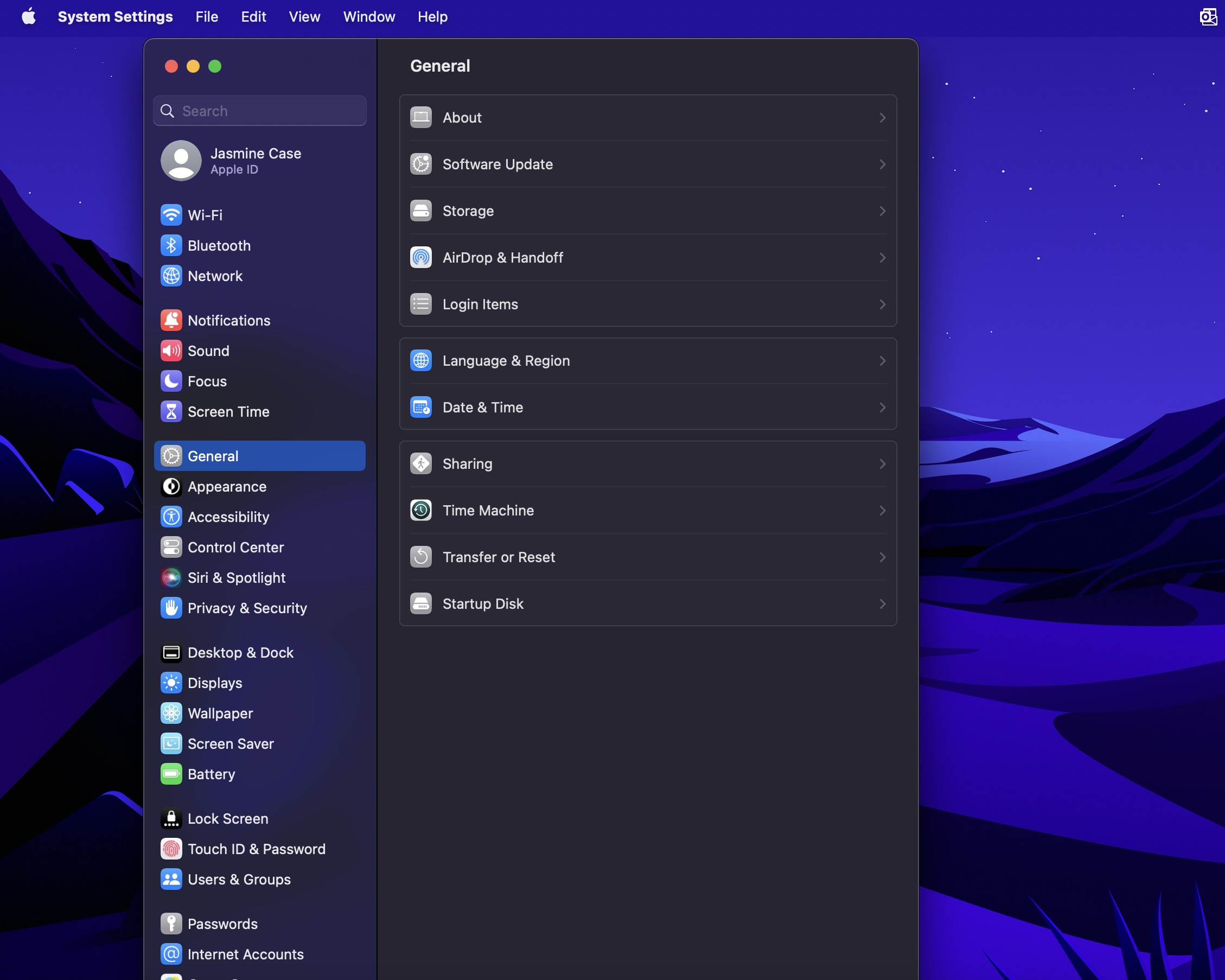Open the View menu
Viewport: 1225px width, 980px height.
click(304, 16)
